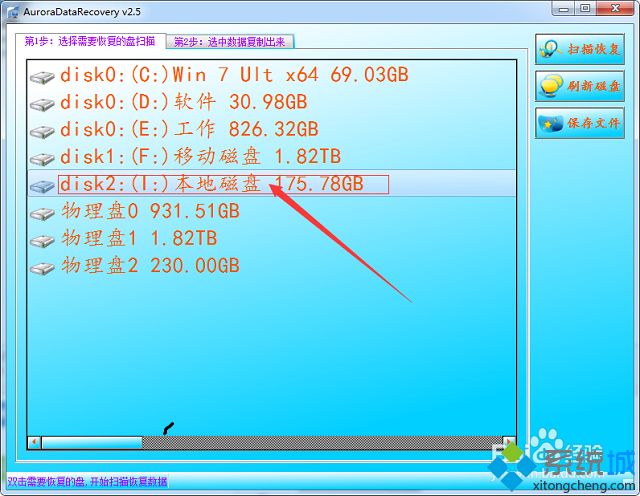Minimize the AuroraDataRecovery window
The image size is (640, 496).
(563, 9)
